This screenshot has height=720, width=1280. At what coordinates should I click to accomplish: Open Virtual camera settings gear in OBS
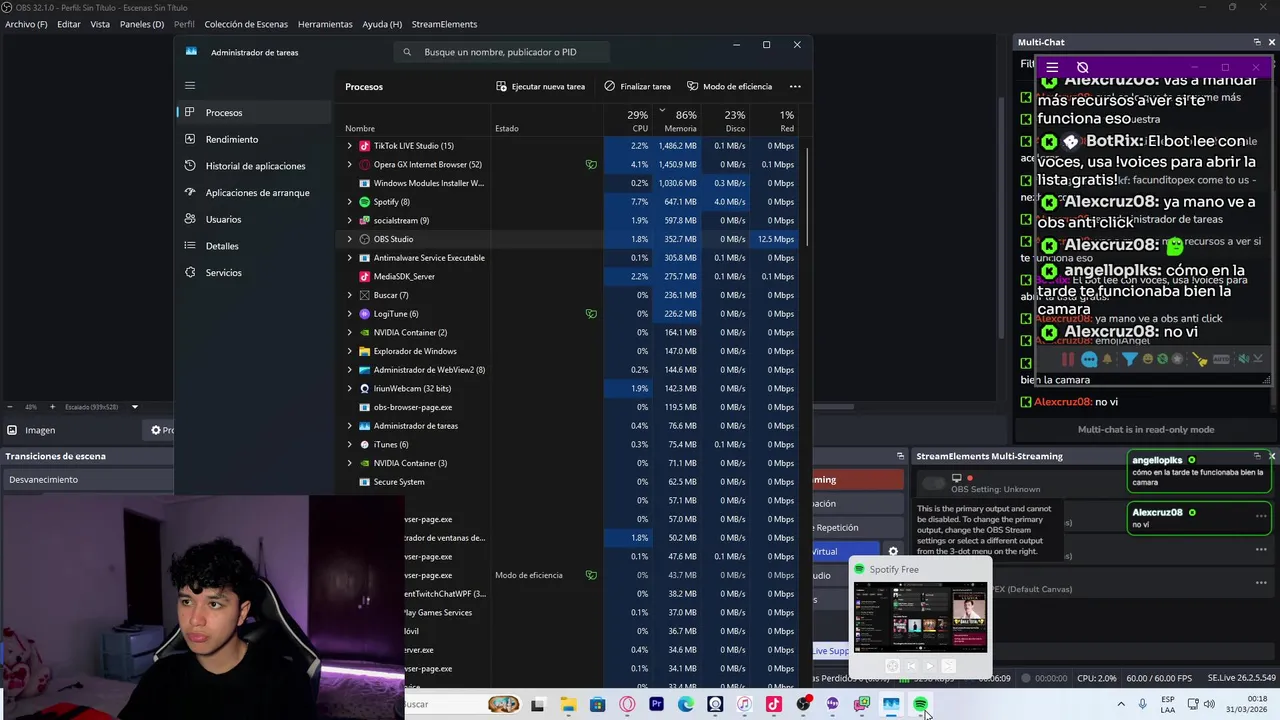coord(893,551)
